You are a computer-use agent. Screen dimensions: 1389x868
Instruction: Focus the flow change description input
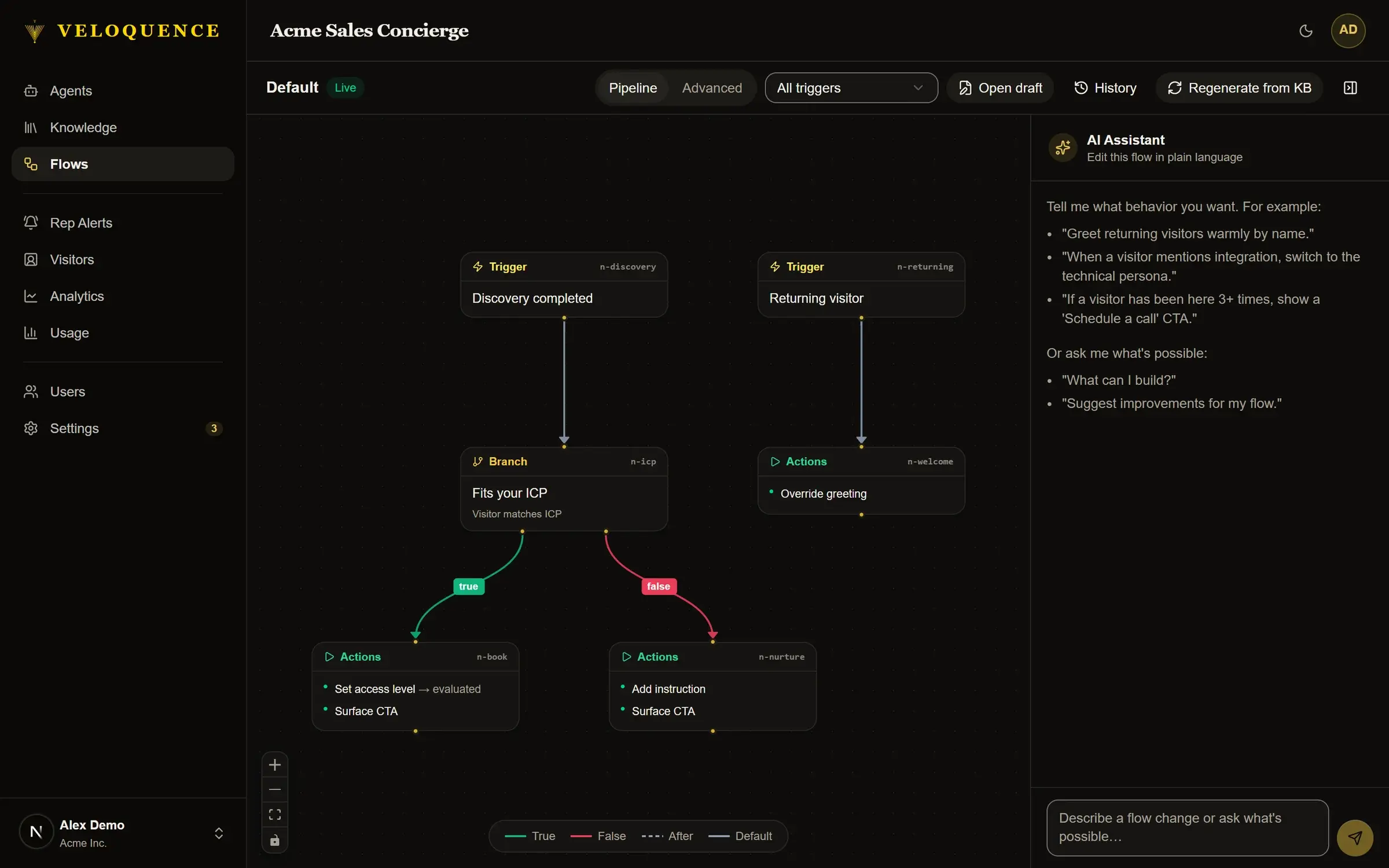(x=1187, y=827)
